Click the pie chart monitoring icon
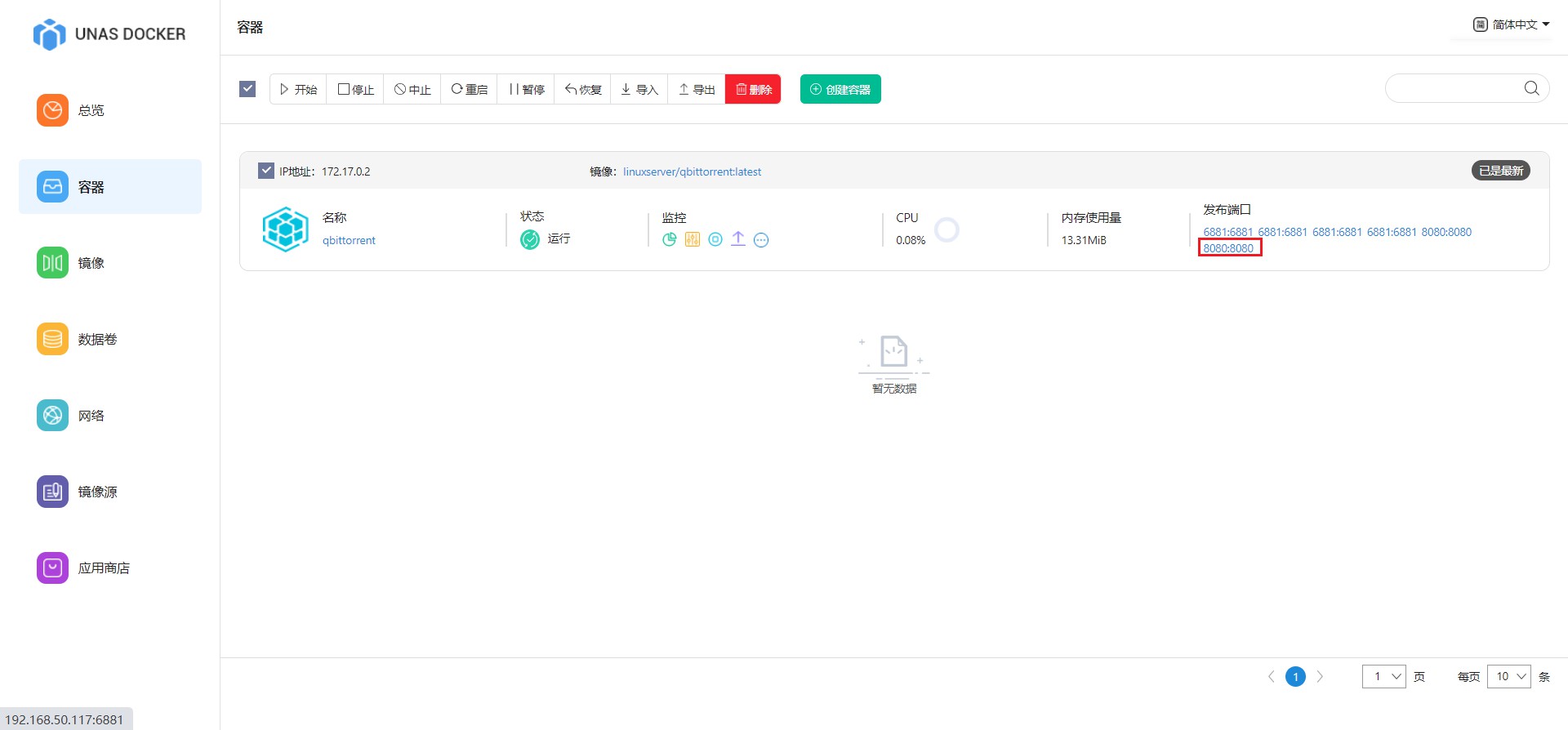Screen dimensions: 1568x730 tap(670, 239)
